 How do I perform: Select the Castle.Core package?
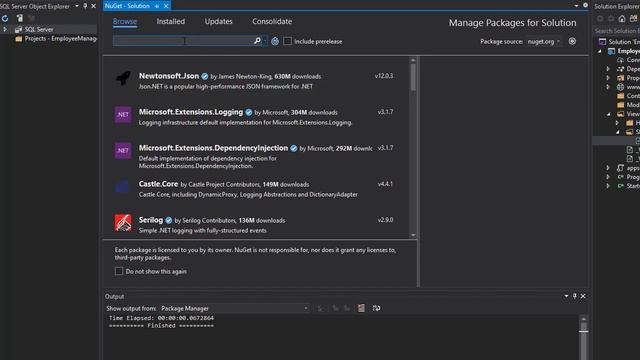pyautogui.click(x=255, y=189)
